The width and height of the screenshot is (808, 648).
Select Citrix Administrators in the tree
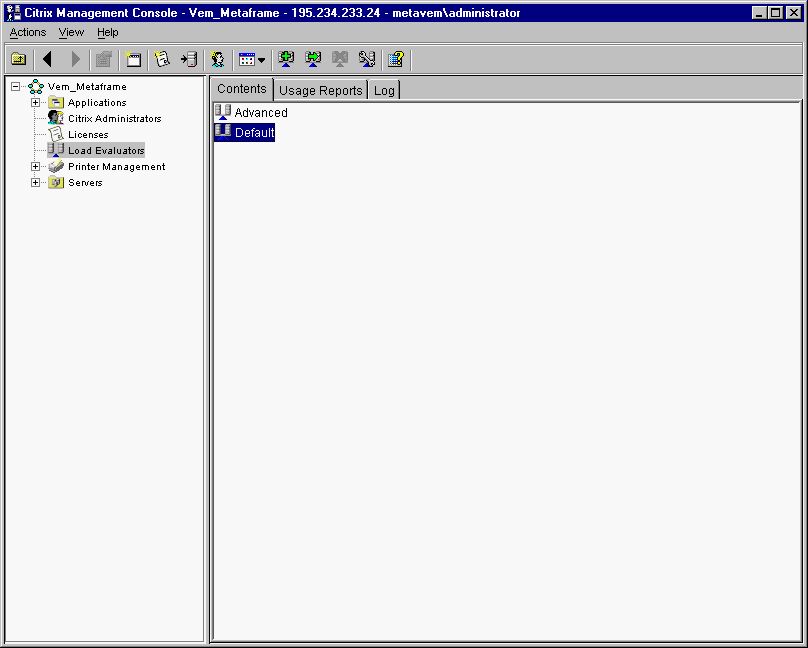[x=114, y=118]
